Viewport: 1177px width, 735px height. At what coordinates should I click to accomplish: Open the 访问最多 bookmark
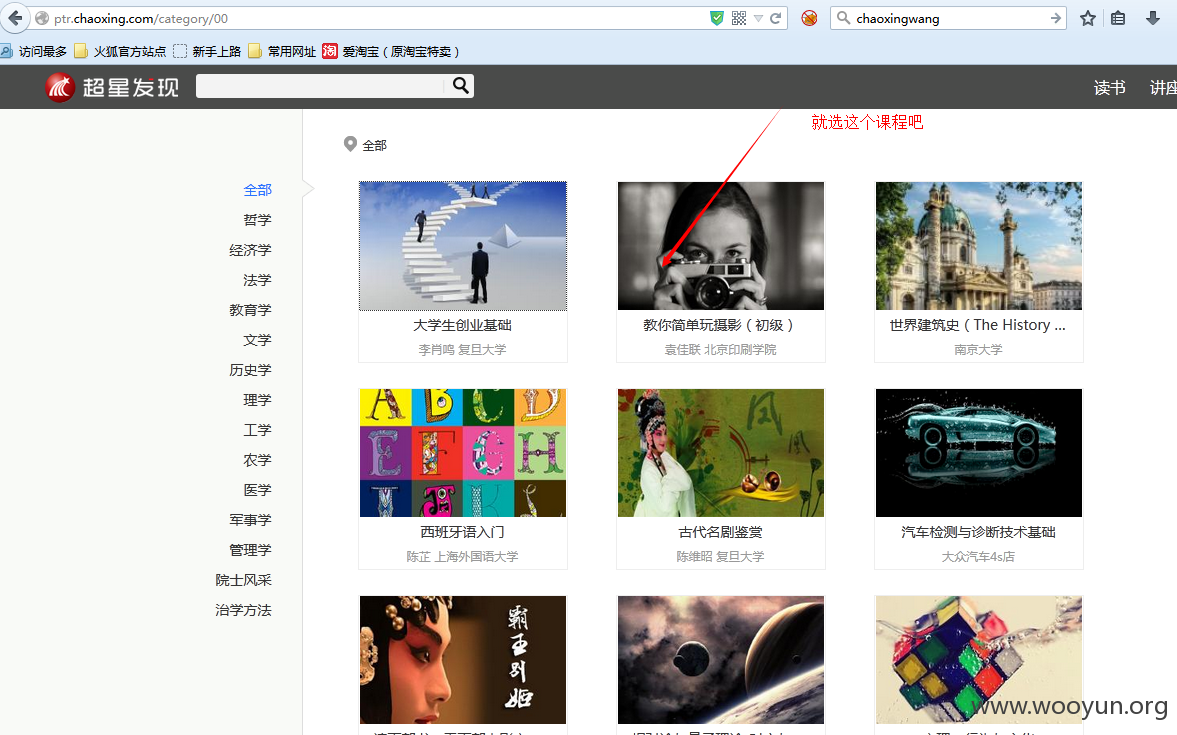(x=35, y=51)
